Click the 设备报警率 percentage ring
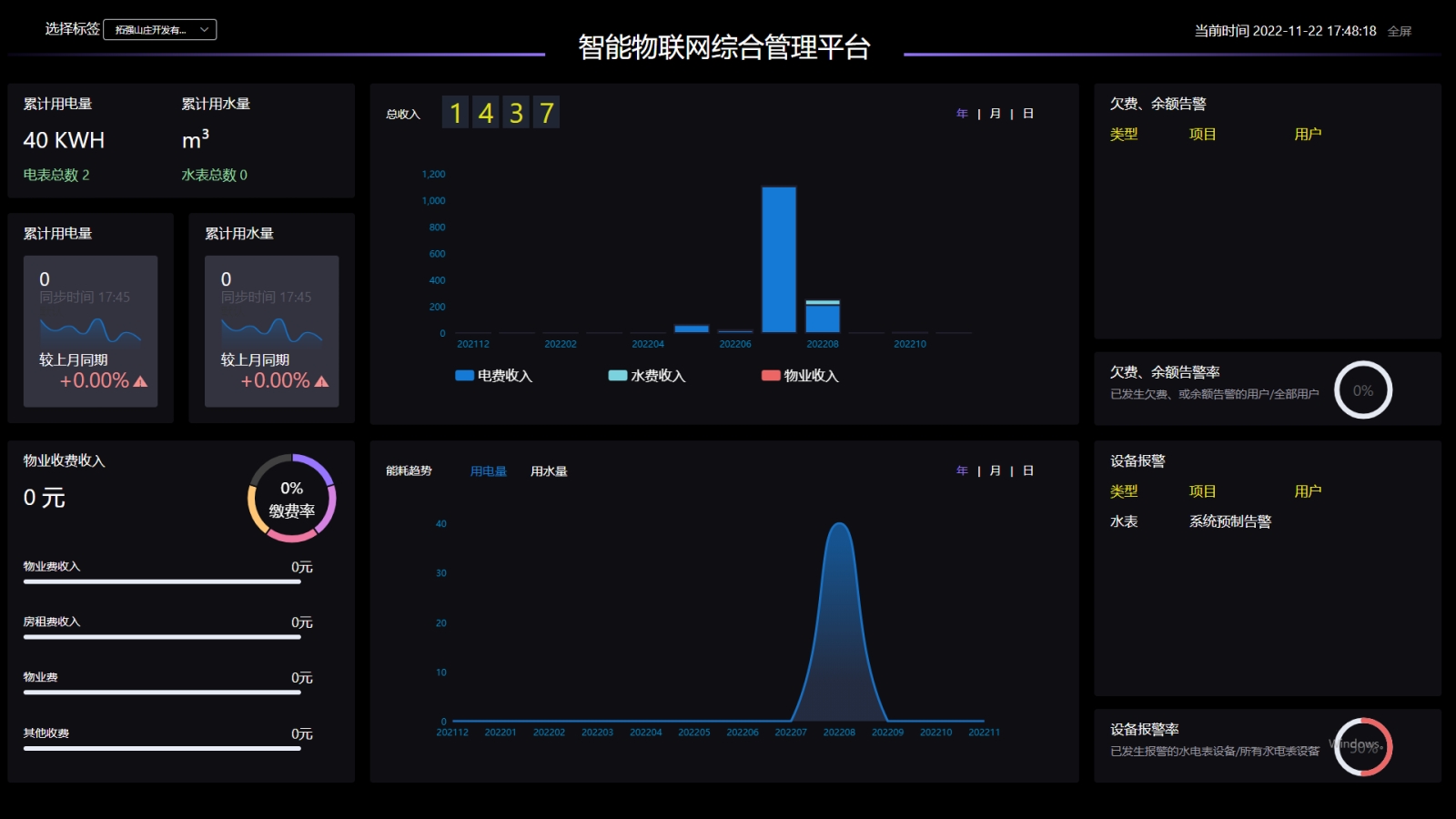 1362,747
